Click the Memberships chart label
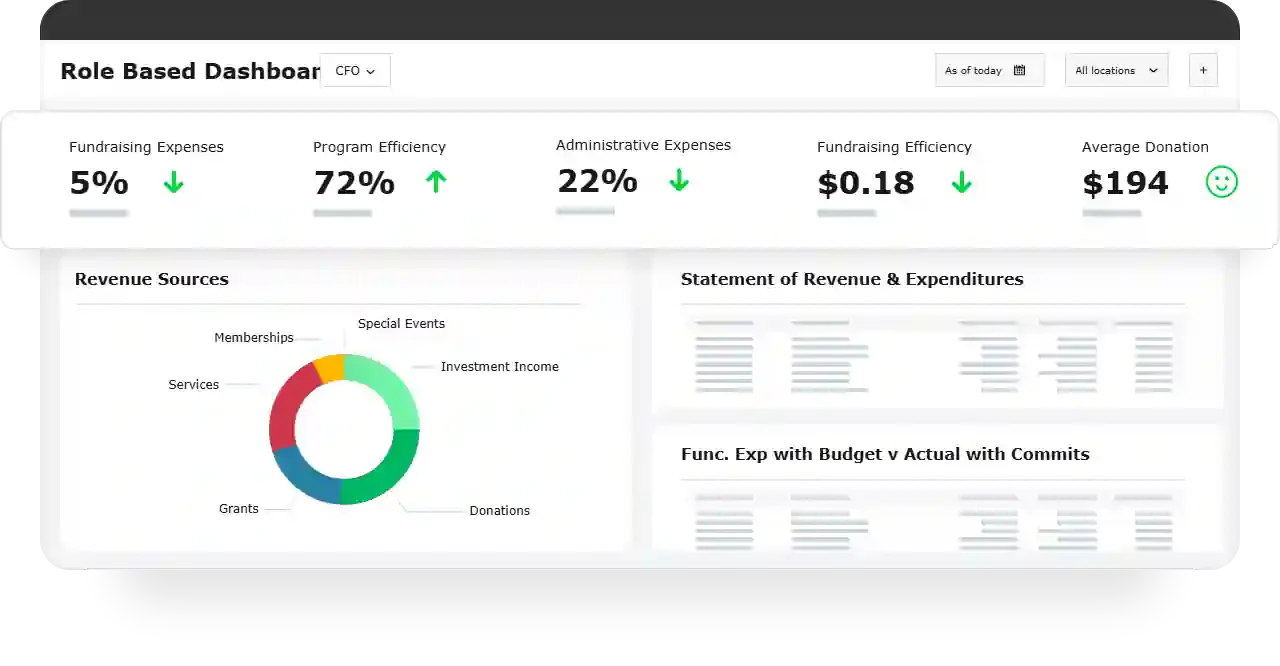This screenshot has height=666, width=1280. click(254, 338)
